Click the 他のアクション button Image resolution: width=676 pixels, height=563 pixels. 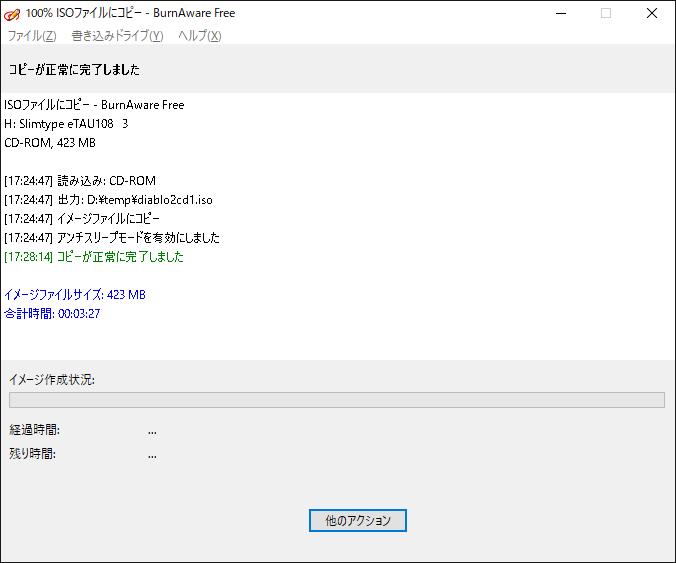point(357,520)
